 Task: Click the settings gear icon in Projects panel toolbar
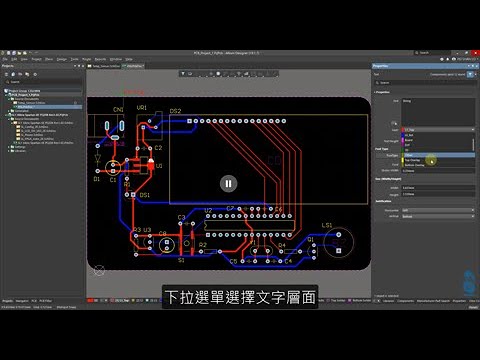tap(35, 74)
